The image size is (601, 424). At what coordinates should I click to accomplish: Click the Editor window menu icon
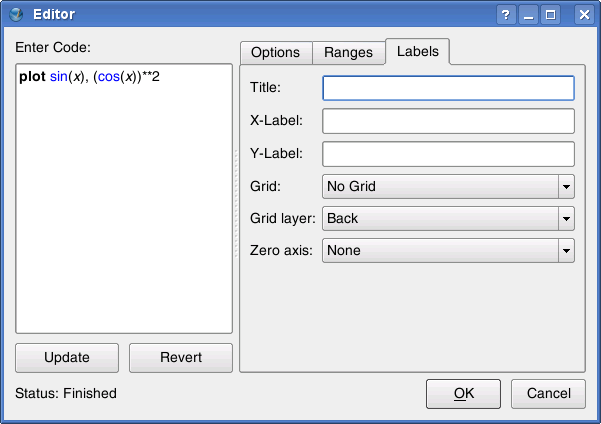[x=15, y=14]
